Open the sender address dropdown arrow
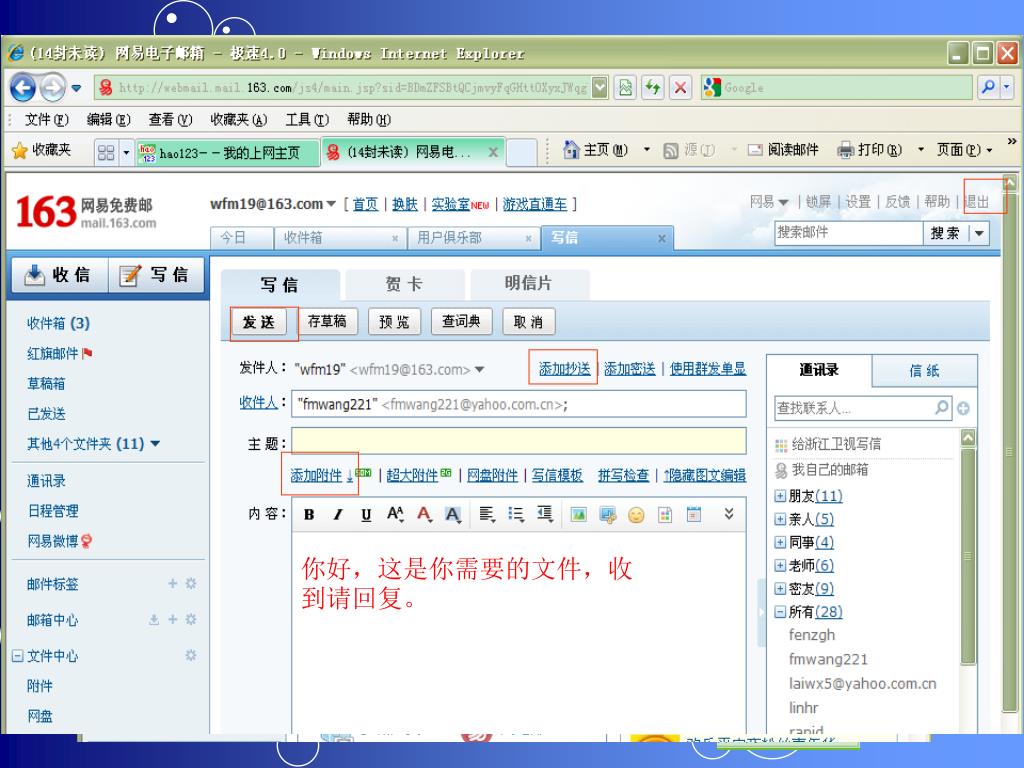Screen dimensions: 1024x768 (480, 370)
